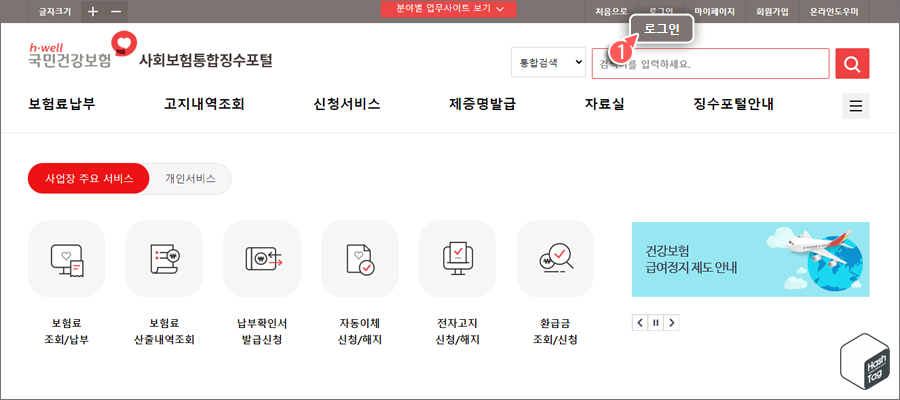The image size is (900, 400).
Task: Click the 사회보험통합징수포털 title
Action: click(x=205, y=60)
